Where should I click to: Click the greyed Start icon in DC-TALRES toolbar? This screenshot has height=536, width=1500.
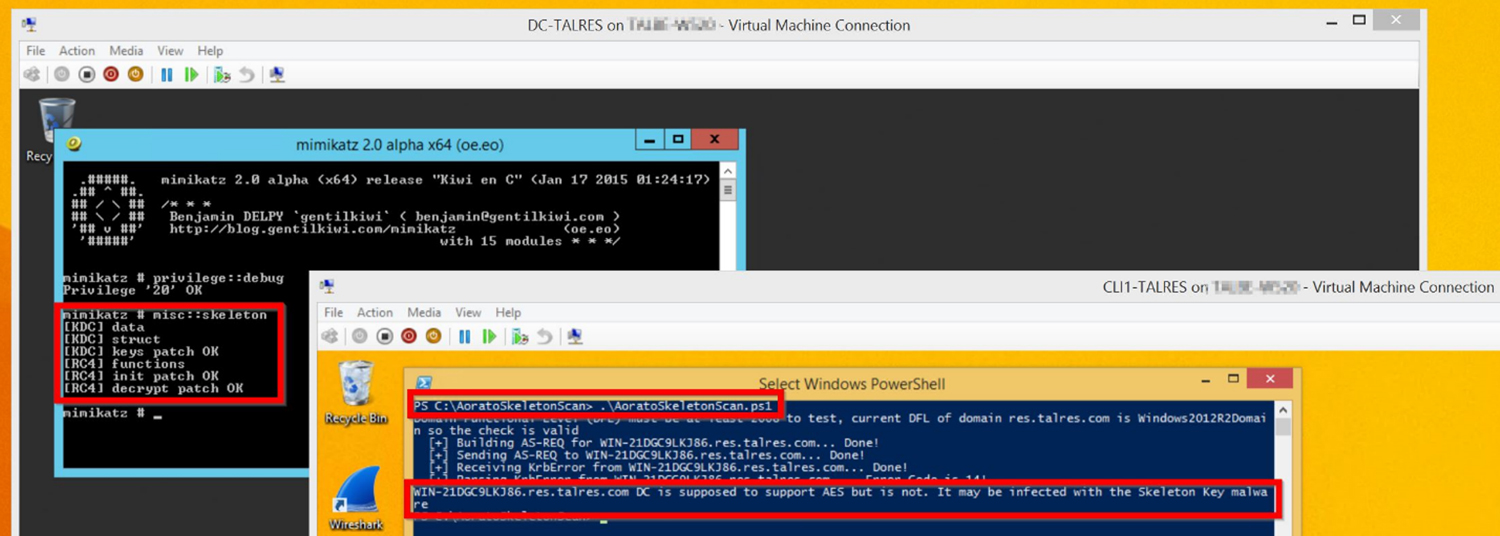(x=62, y=74)
